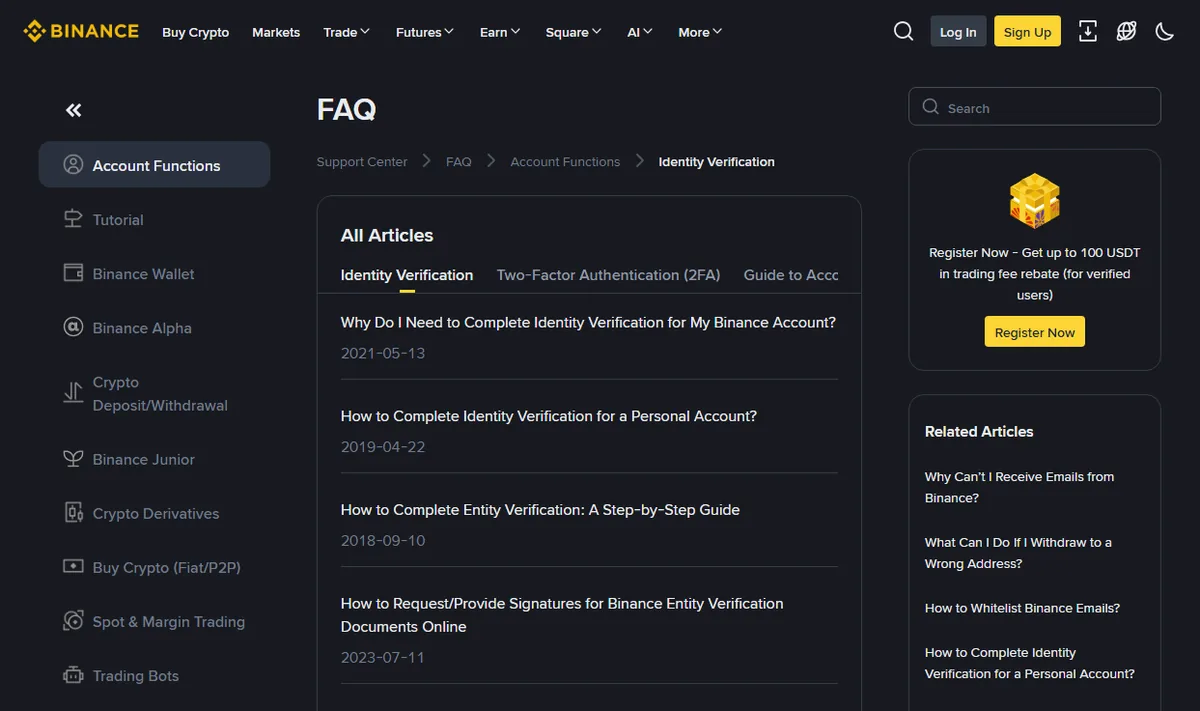Click the Crypto Deposit/Withdrawal icon

pyautogui.click(x=73, y=393)
